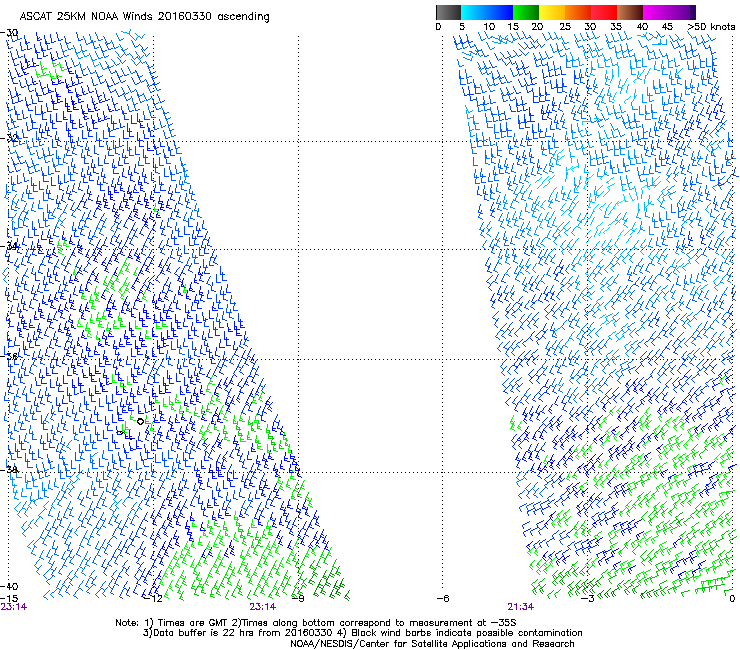Click the '-6' longitude axis label
The height and width of the screenshot is (650, 740).
point(443,599)
